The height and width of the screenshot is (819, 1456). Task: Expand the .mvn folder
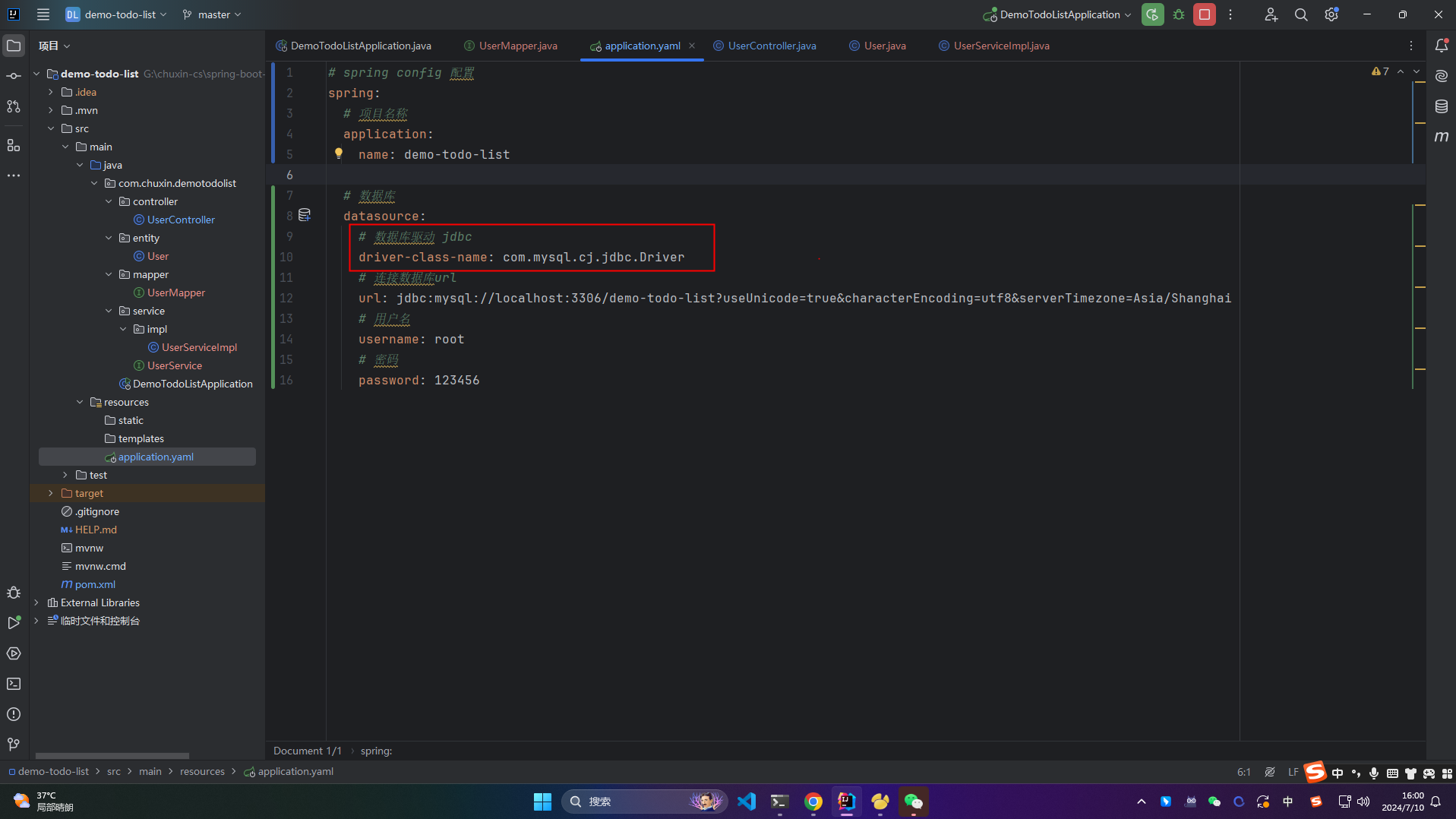[51, 110]
